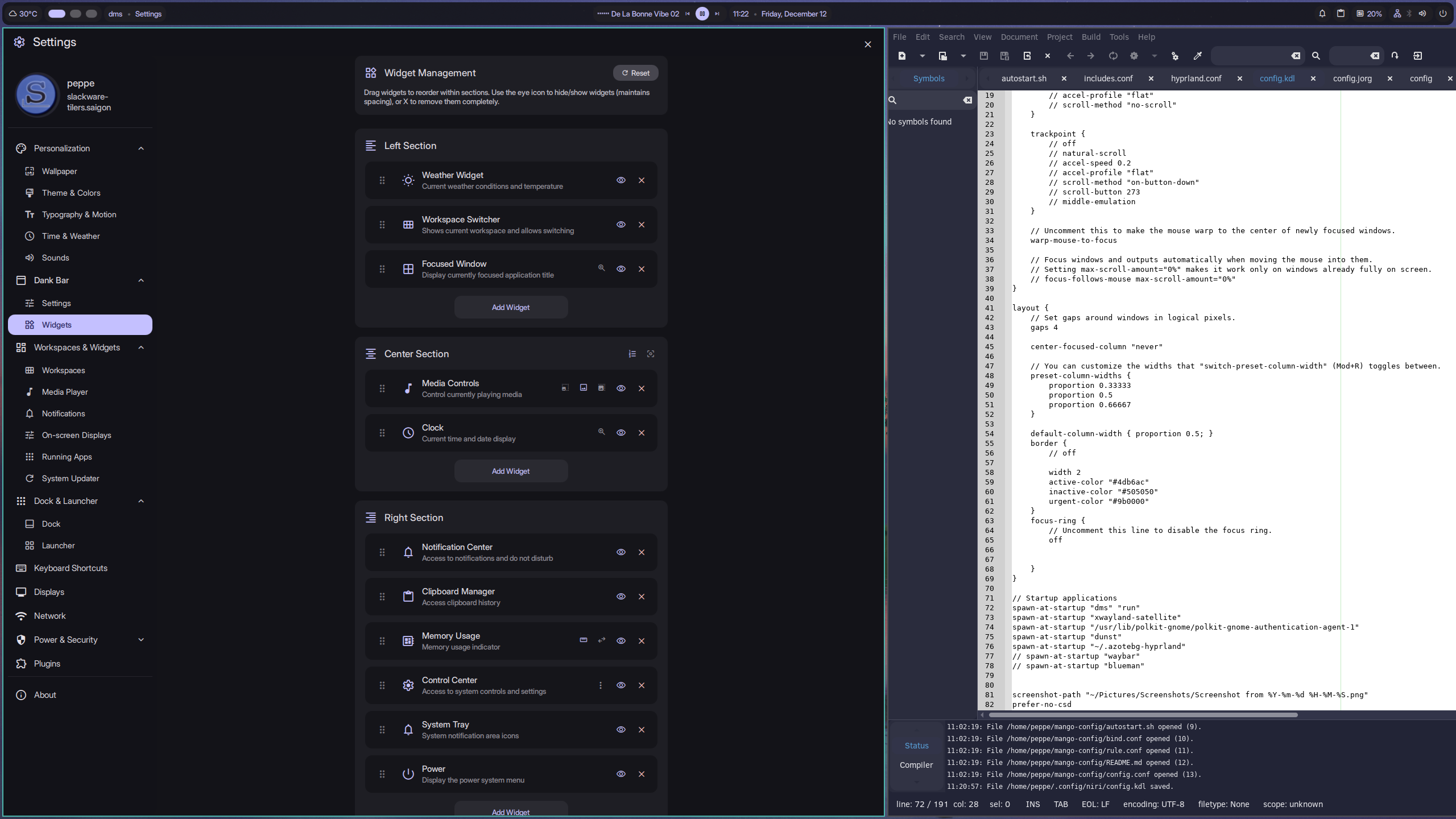Switch to the hyprland.conf tab
Screen dimensions: 1456x819
1196,78
